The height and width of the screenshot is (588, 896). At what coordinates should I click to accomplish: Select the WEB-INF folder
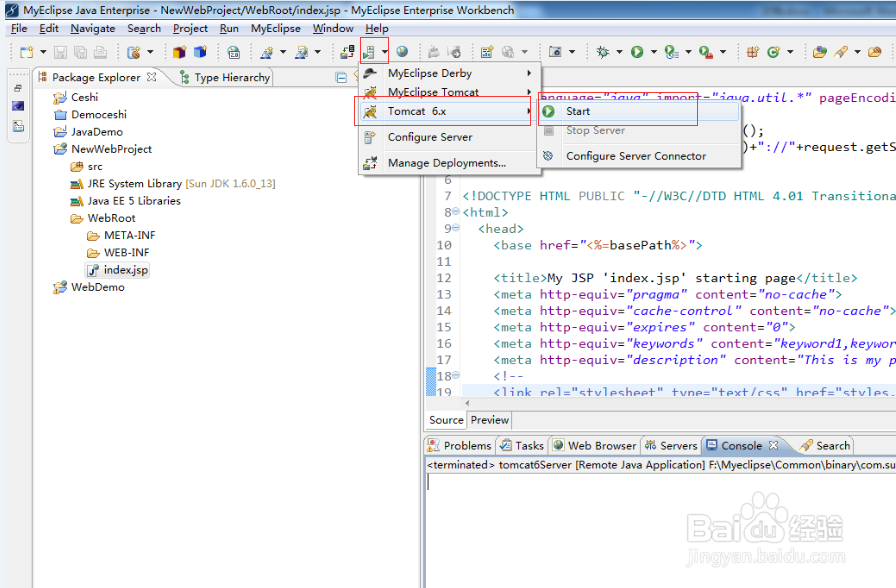(x=118, y=252)
